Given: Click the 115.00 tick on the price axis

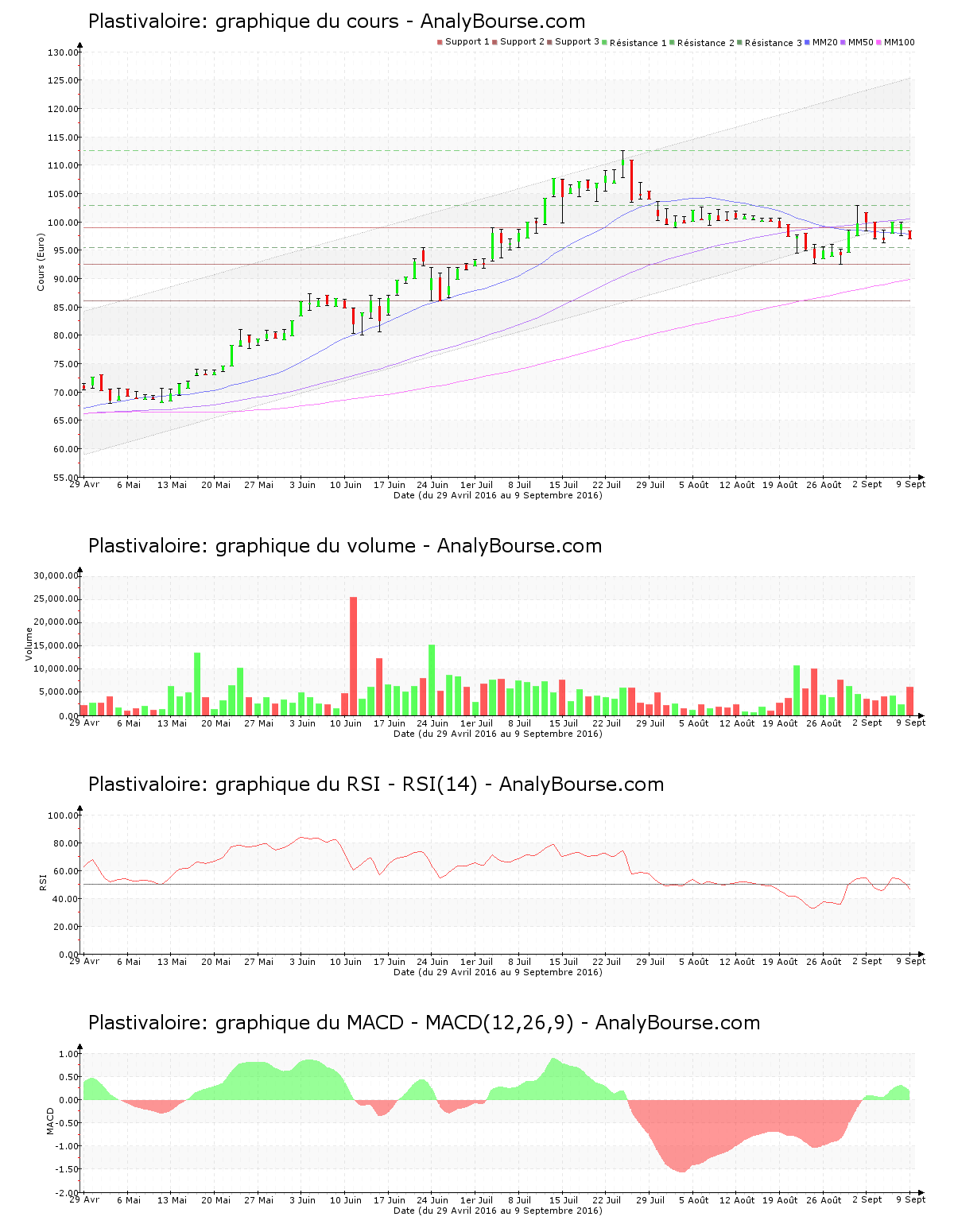Looking at the screenshot, I should 63,138.
